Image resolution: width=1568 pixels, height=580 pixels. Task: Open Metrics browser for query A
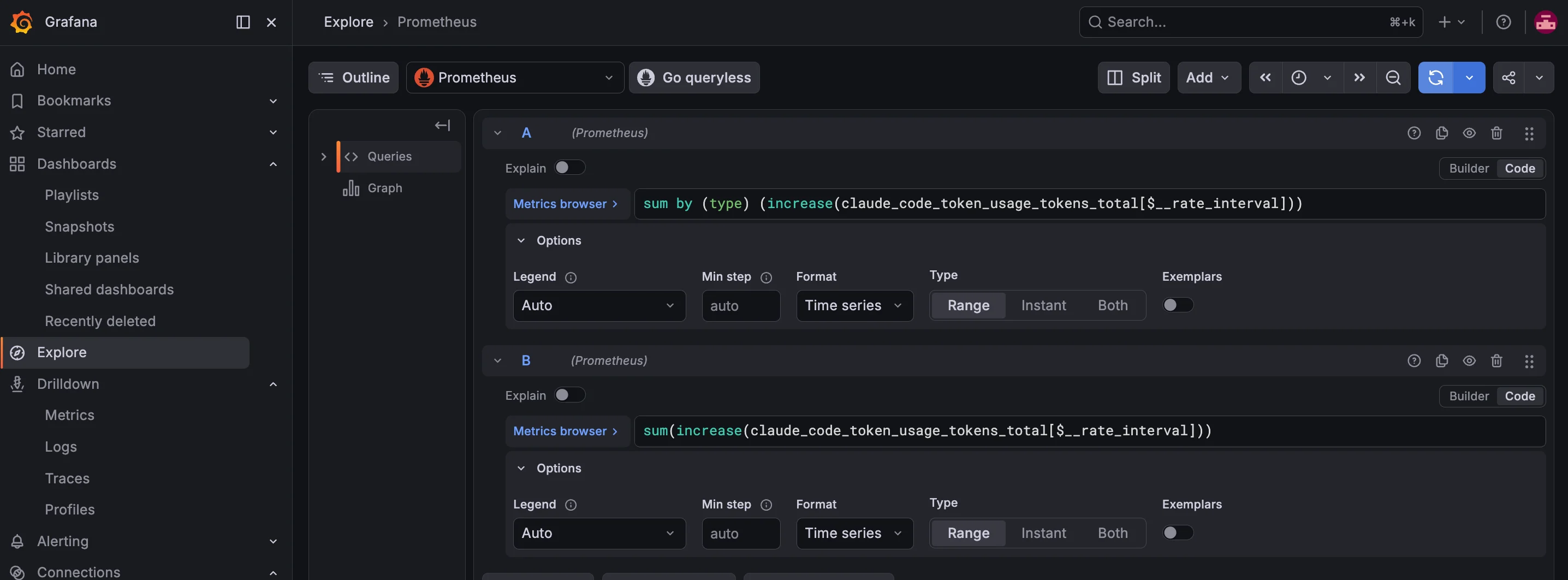pos(566,203)
